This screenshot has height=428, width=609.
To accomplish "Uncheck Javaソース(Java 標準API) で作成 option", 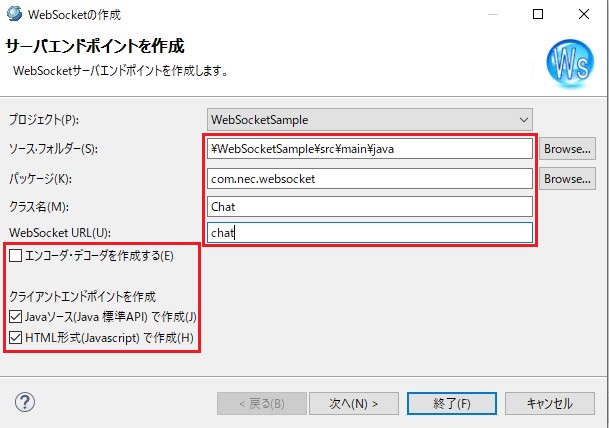I will [15, 317].
